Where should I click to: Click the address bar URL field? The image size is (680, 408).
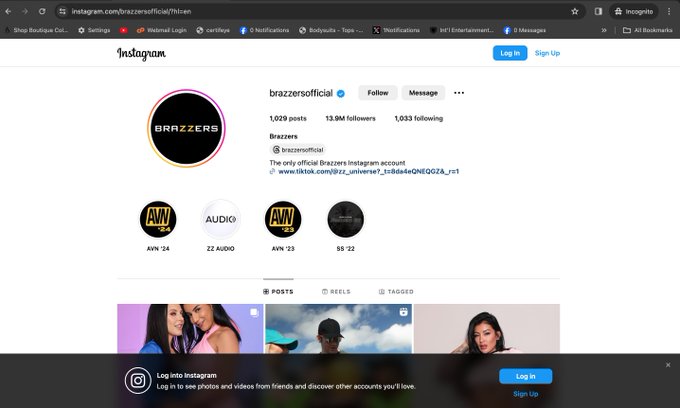pyautogui.click(x=319, y=11)
